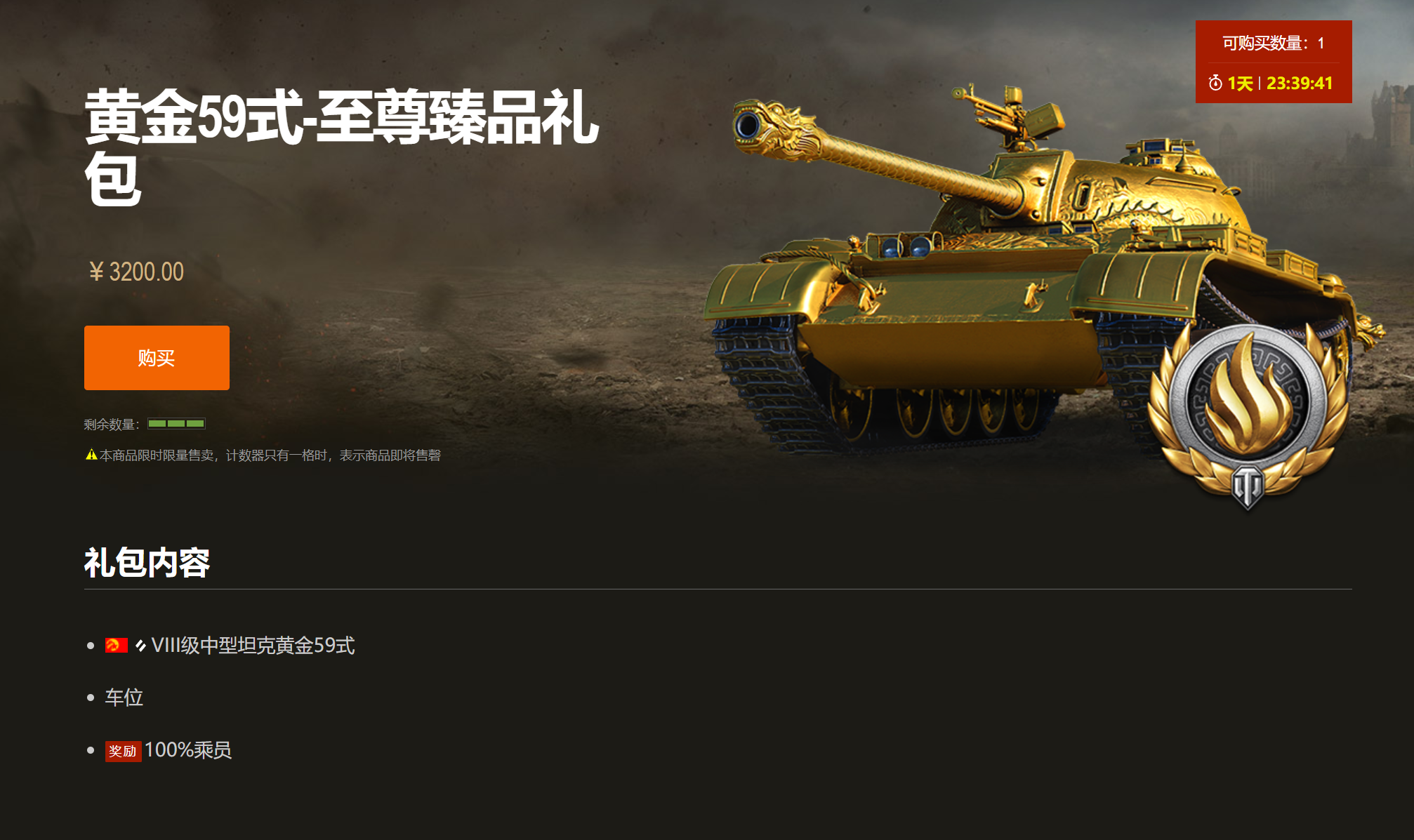Click the green remaining stock indicator bar
This screenshot has width=1414, height=840.
pyautogui.click(x=176, y=424)
